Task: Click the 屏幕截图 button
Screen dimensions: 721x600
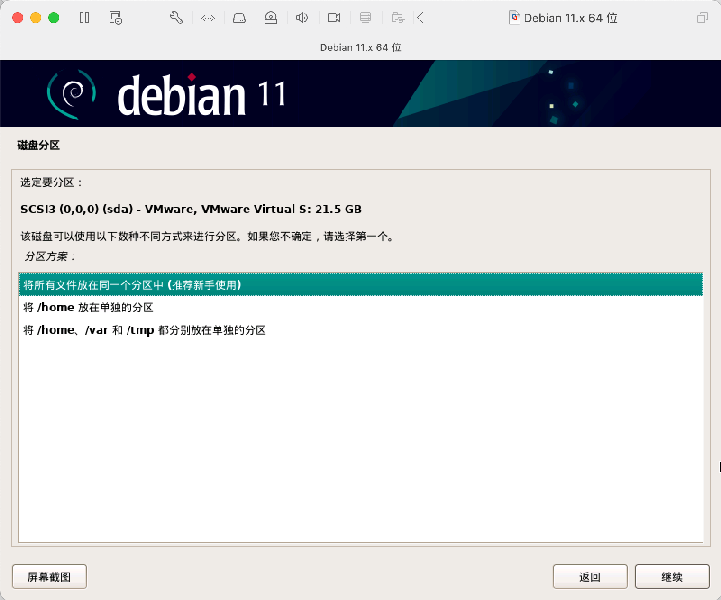Action: [49, 577]
